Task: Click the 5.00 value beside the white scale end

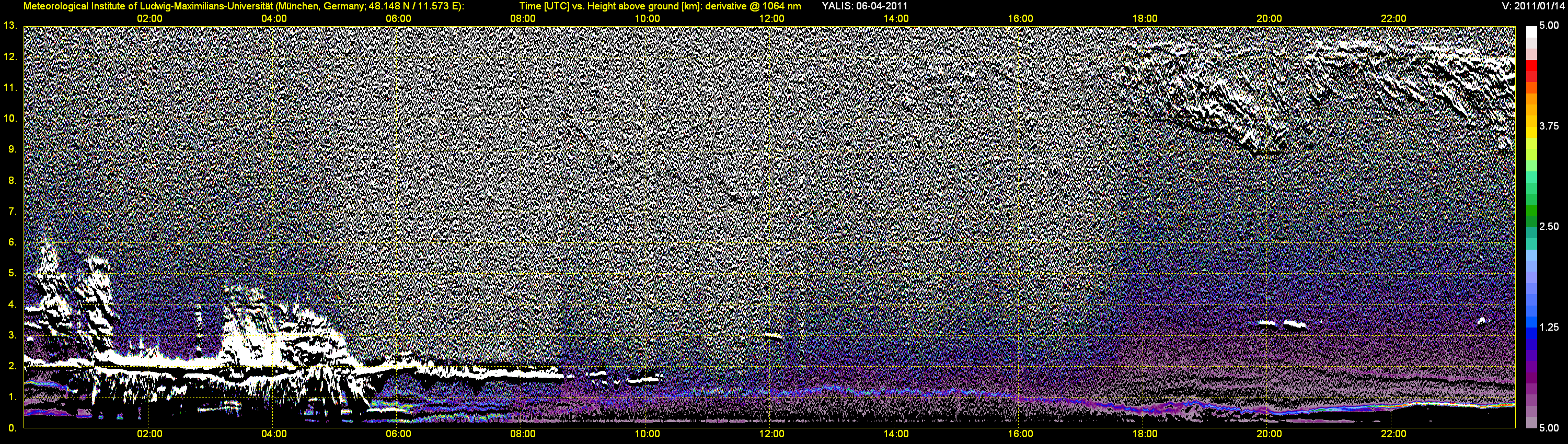Action: point(1549,26)
